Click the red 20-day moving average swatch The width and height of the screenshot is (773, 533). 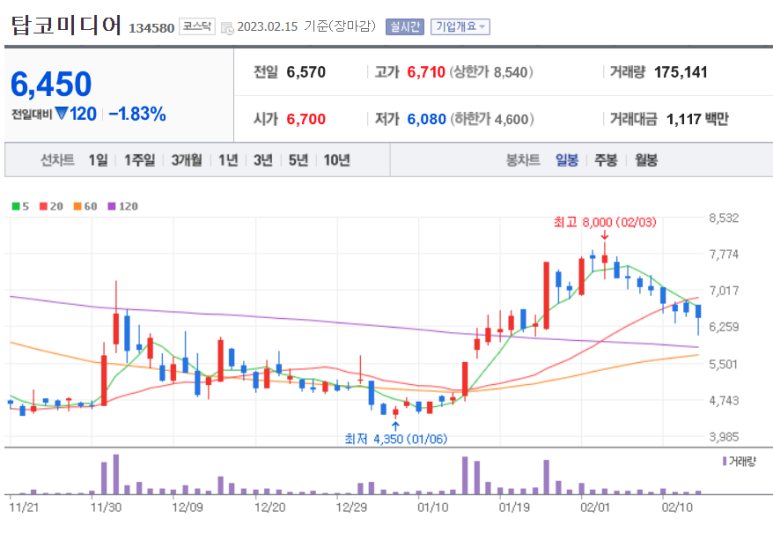pyautogui.click(x=43, y=206)
